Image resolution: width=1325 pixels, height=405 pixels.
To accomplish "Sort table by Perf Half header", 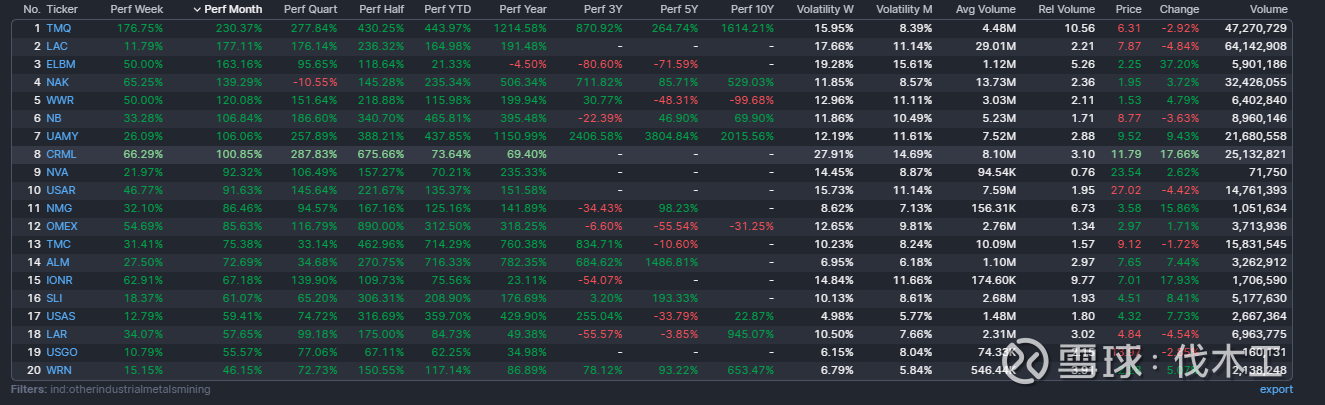I will pyautogui.click(x=380, y=9).
